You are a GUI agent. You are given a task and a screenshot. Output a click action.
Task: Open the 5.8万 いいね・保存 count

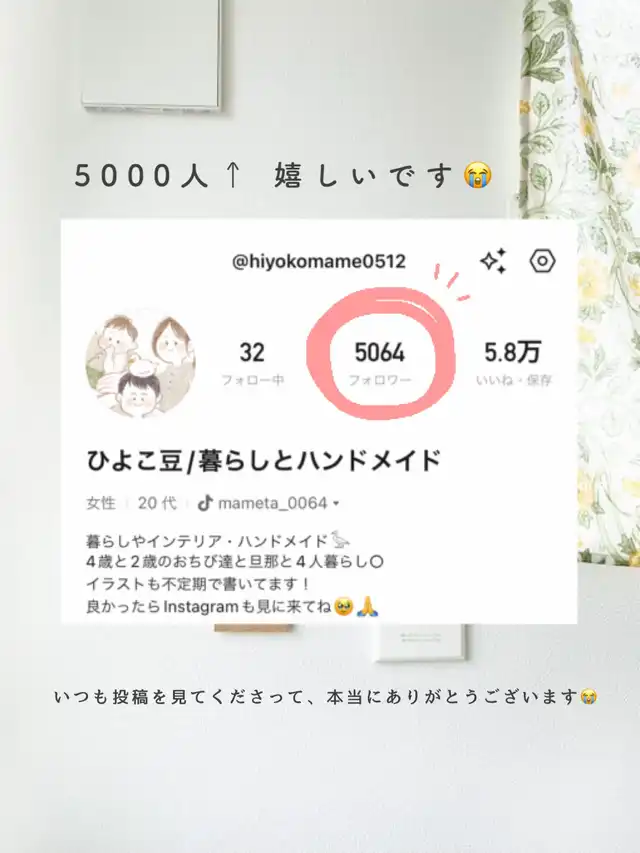coord(513,363)
